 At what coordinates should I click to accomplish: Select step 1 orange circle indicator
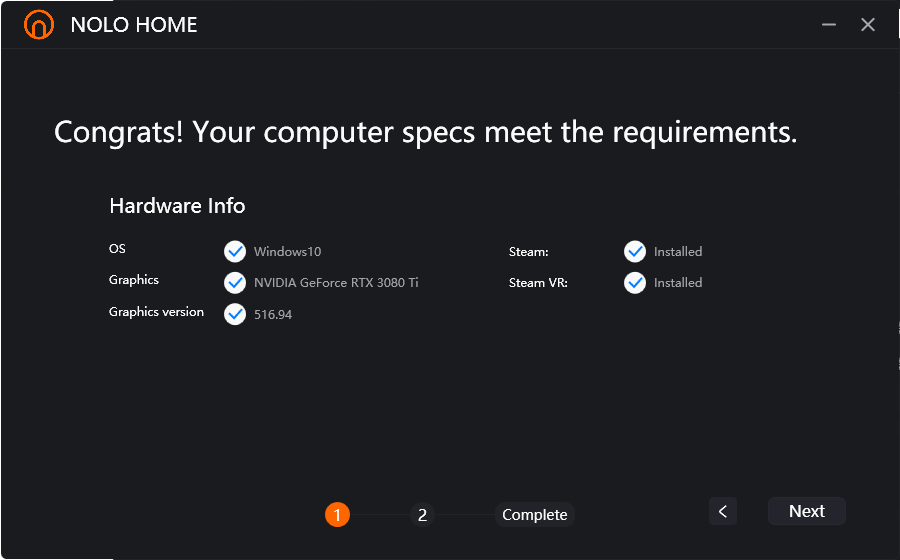point(337,515)
